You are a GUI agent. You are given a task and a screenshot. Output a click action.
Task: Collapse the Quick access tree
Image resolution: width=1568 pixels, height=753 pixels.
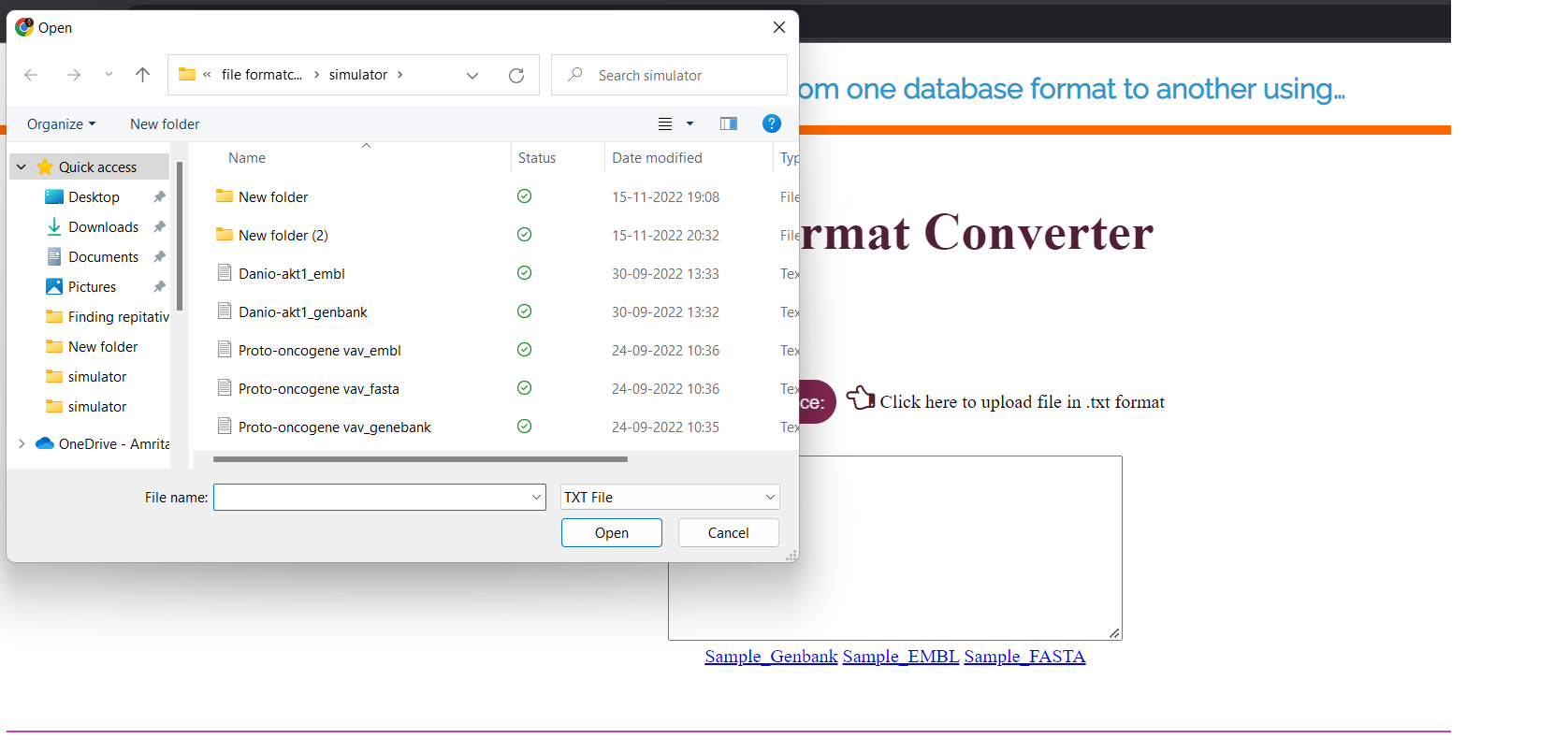click(22, 167)
